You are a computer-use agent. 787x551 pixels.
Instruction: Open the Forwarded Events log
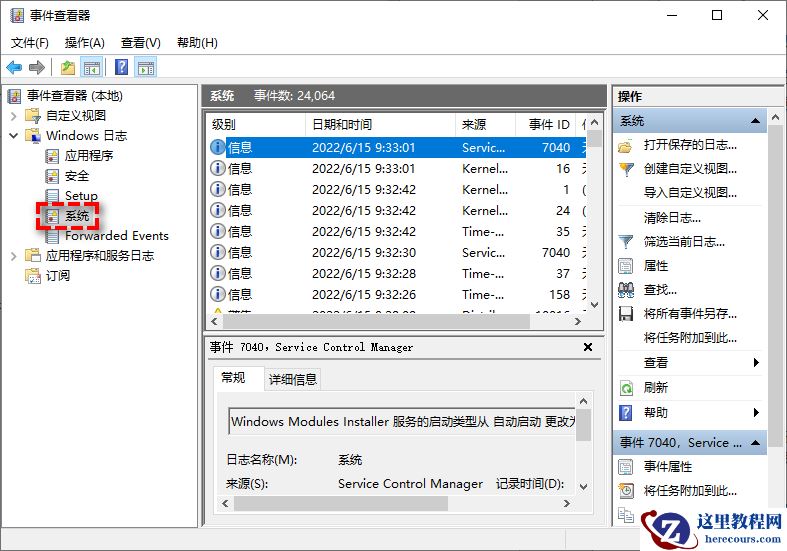point(116,235)
